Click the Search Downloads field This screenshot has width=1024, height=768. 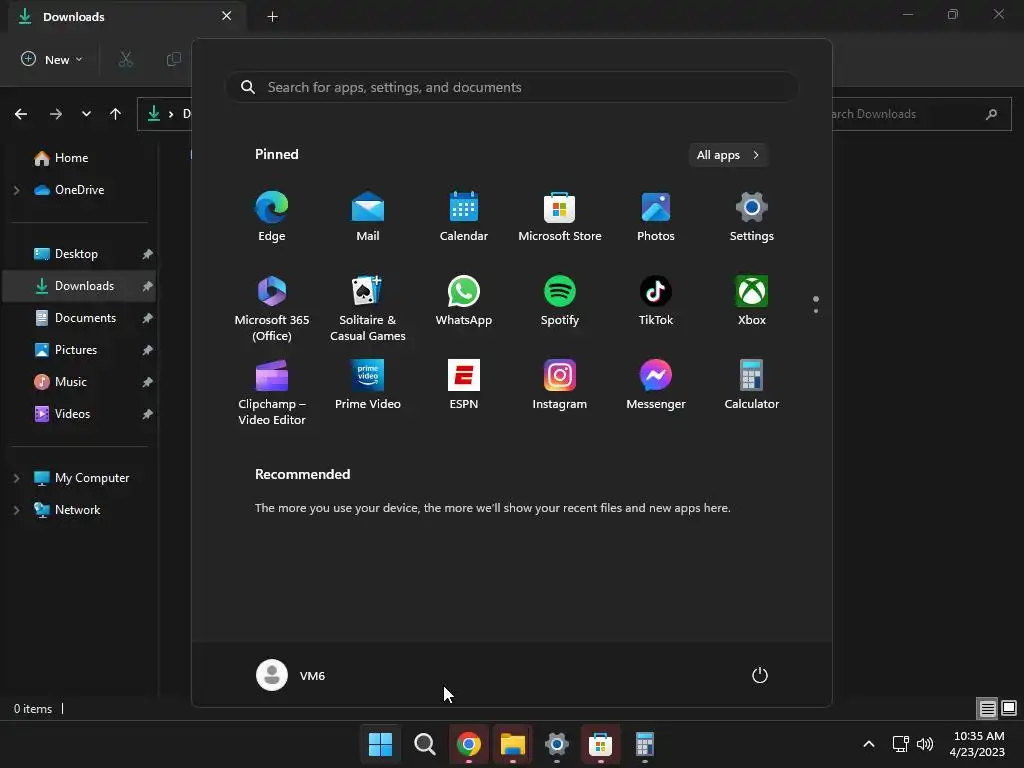pos(921,114)
